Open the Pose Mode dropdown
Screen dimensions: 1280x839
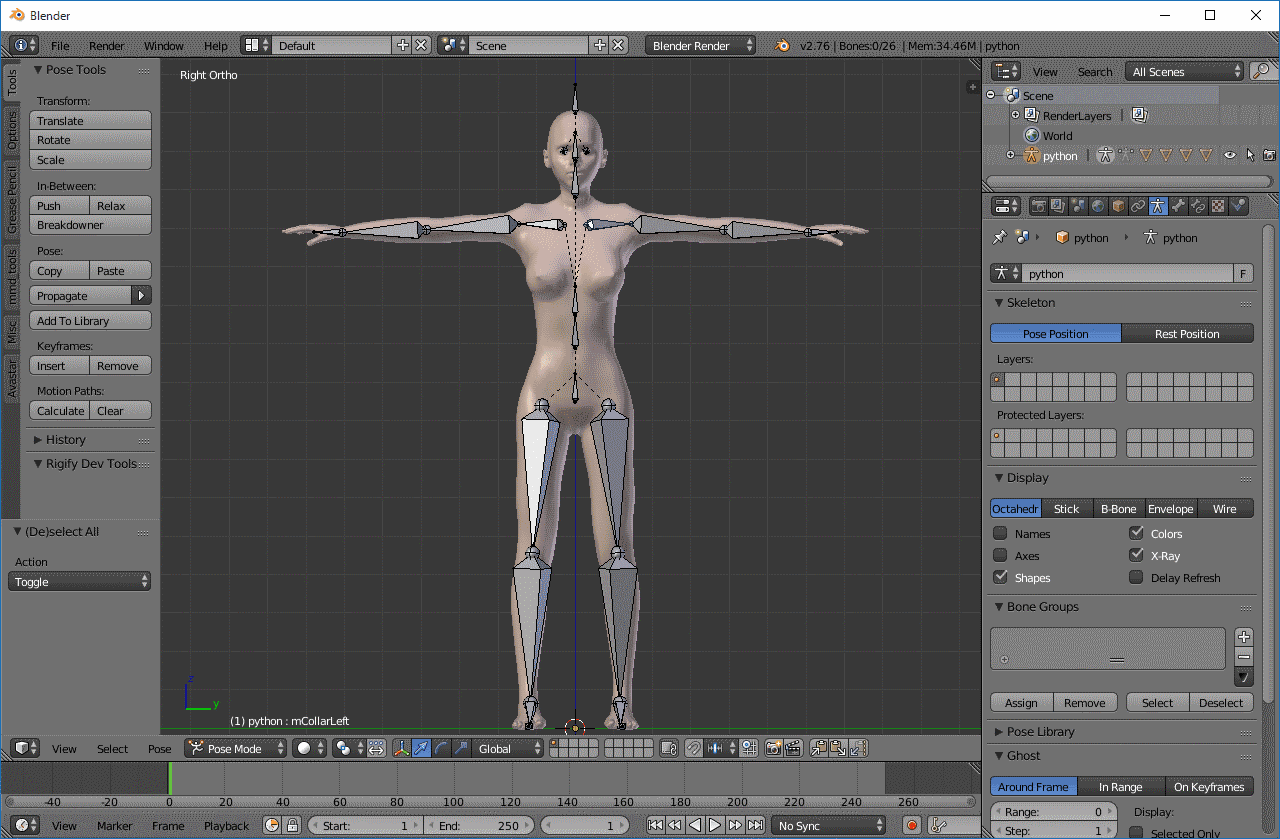[235, 748]
